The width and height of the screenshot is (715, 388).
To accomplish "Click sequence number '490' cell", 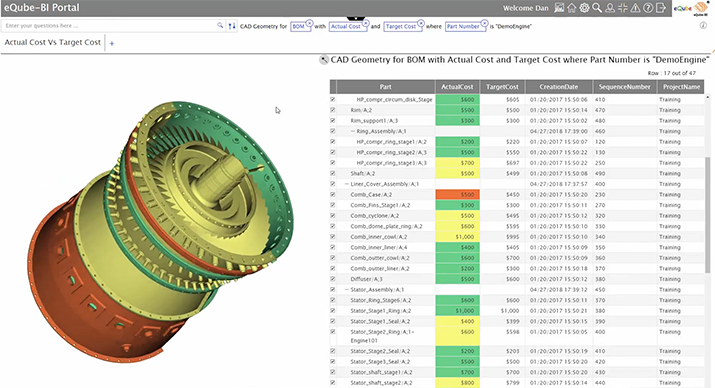I will [600, 173].
